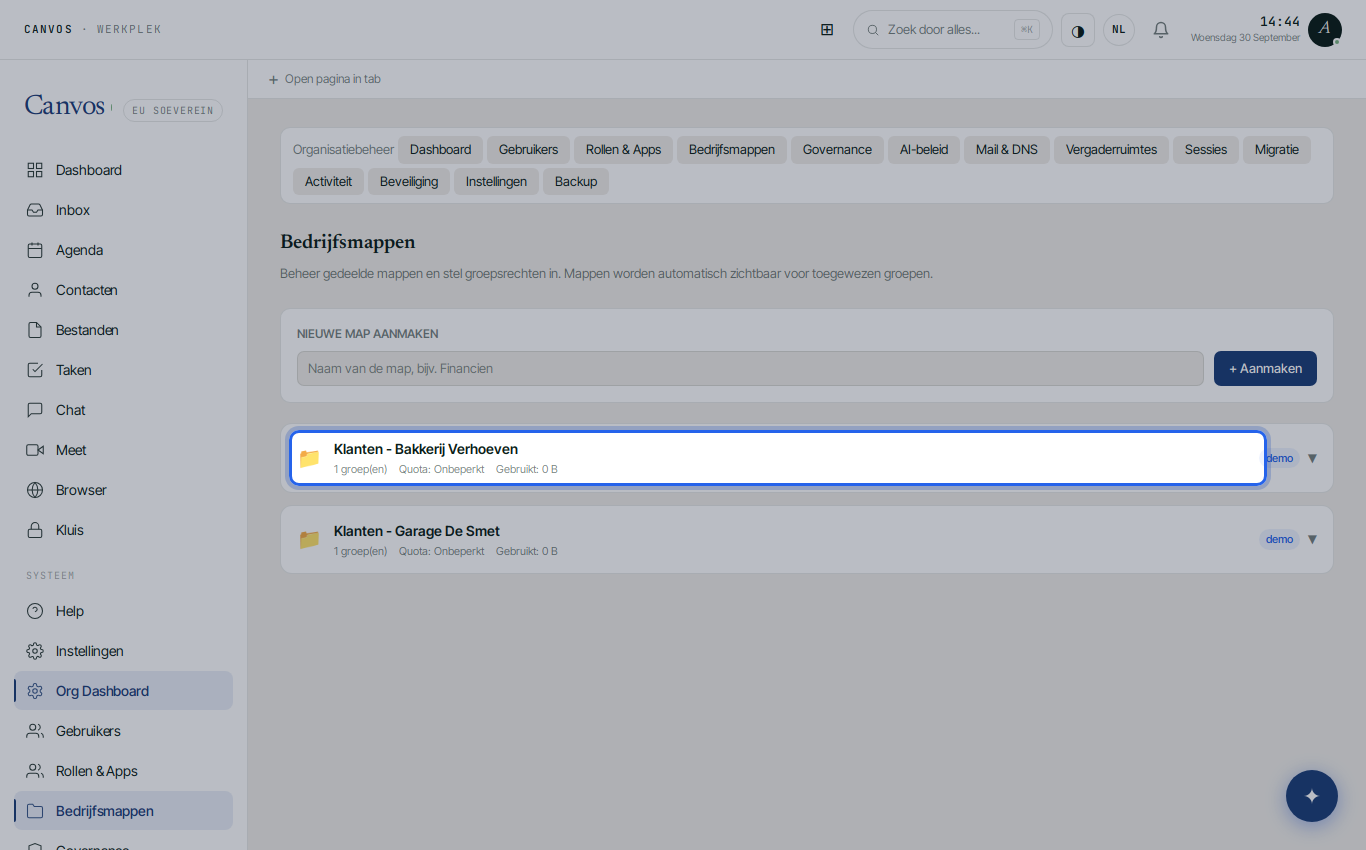
Task: Click the floating AI assistant sparkle button
Action: point(1312,796)
